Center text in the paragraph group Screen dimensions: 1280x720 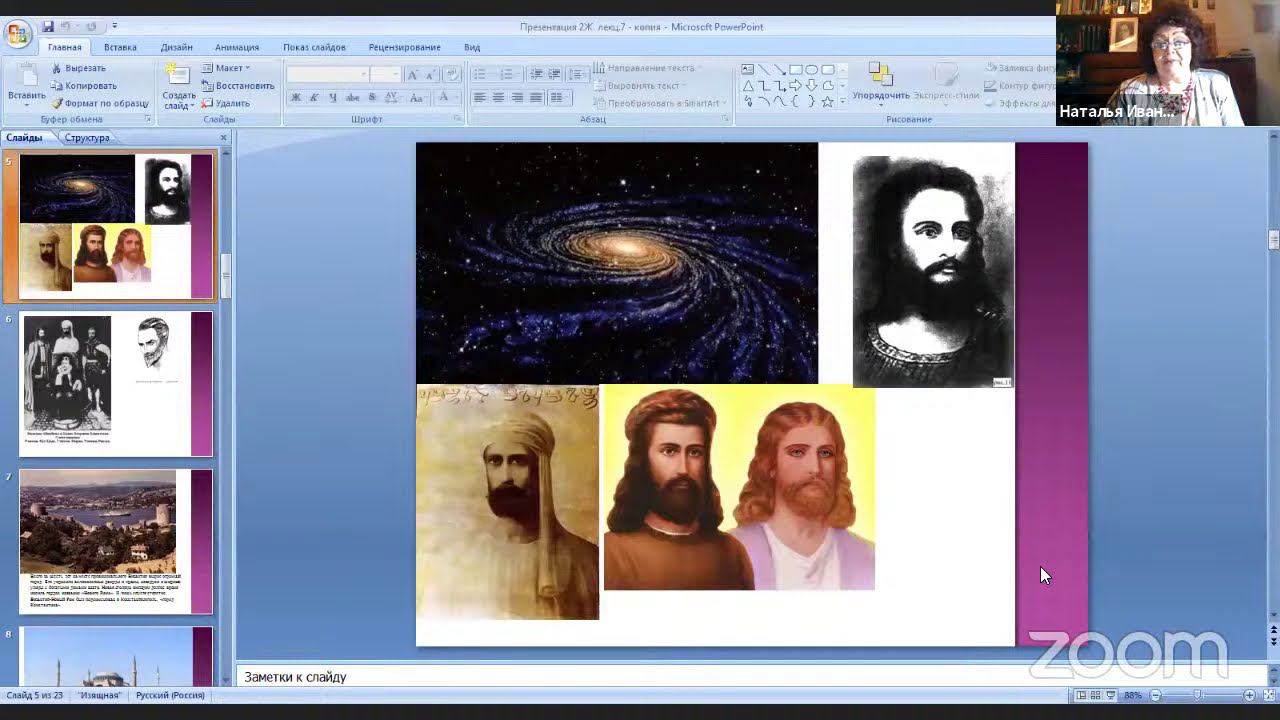[498, 97]
